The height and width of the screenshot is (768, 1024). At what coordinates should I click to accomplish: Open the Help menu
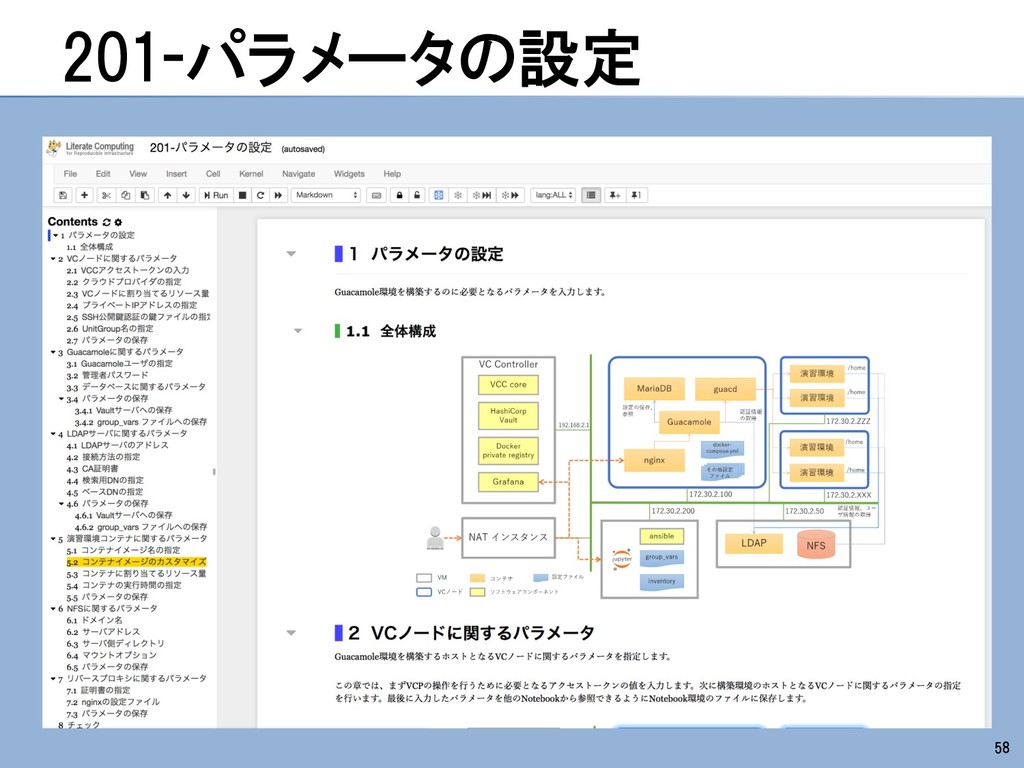[x=392, y=174]
